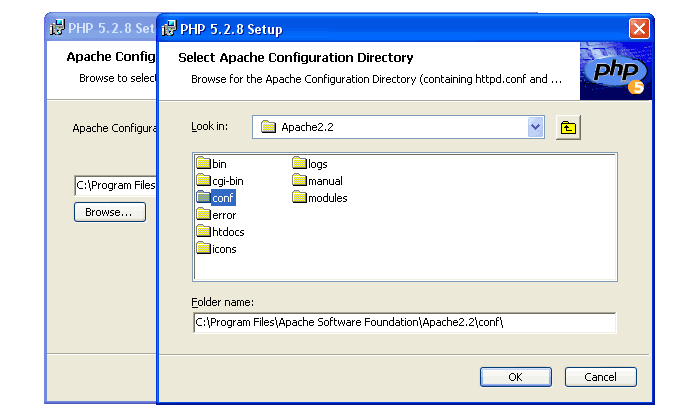Select the error folder icon
This screenshot has height=417, width=700.
203,215
